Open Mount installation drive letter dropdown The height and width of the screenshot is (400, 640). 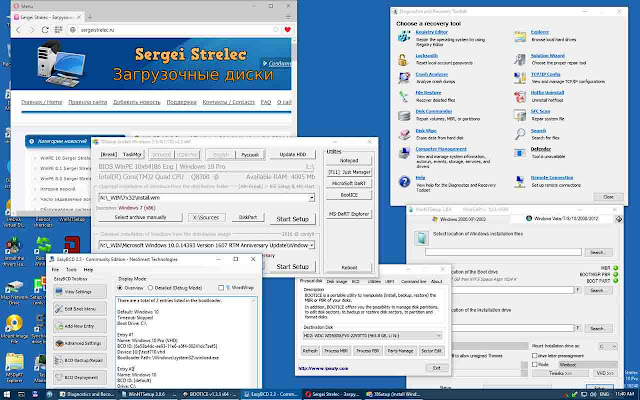click(x=613, y=347)
